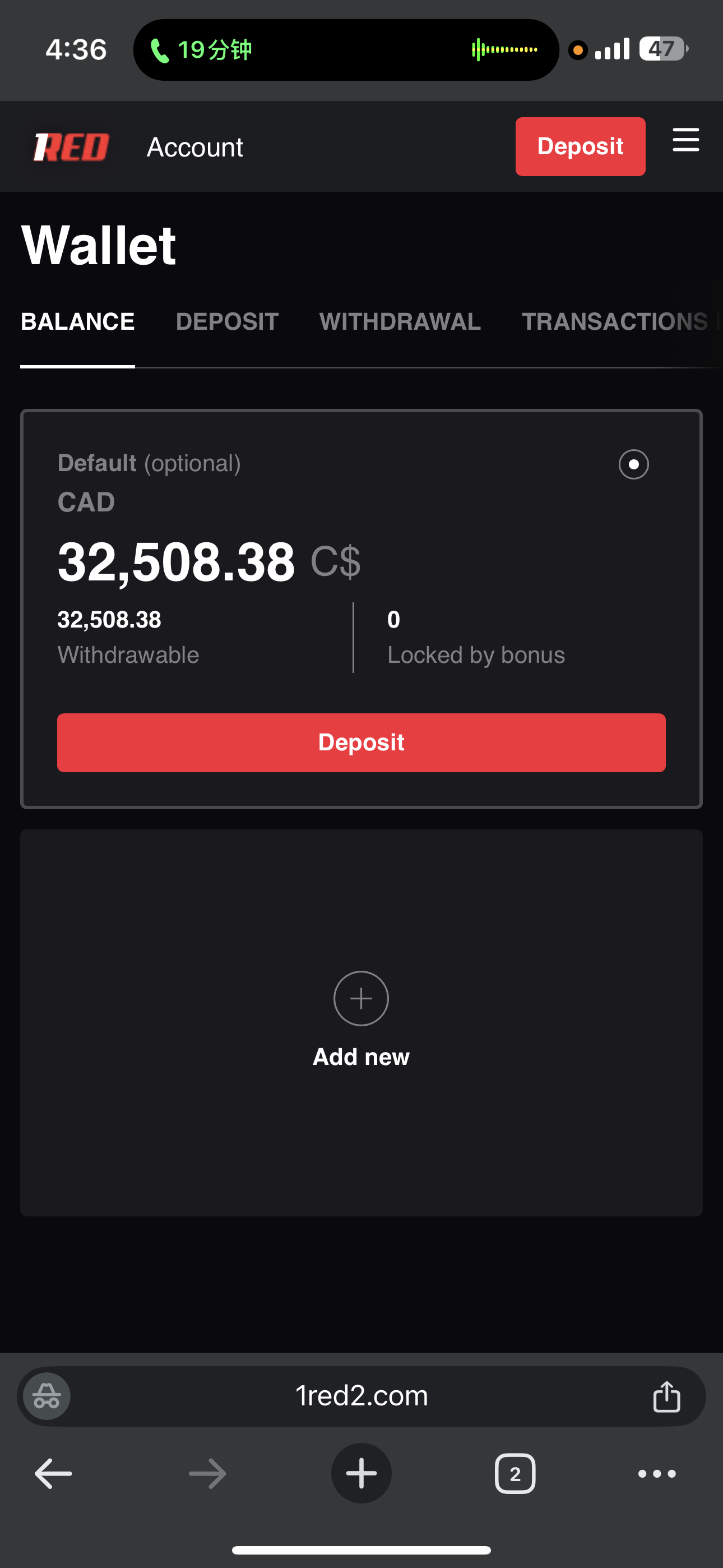Tap the Add new plus circle icon
723x1568 pixels.
pos(361,998)
